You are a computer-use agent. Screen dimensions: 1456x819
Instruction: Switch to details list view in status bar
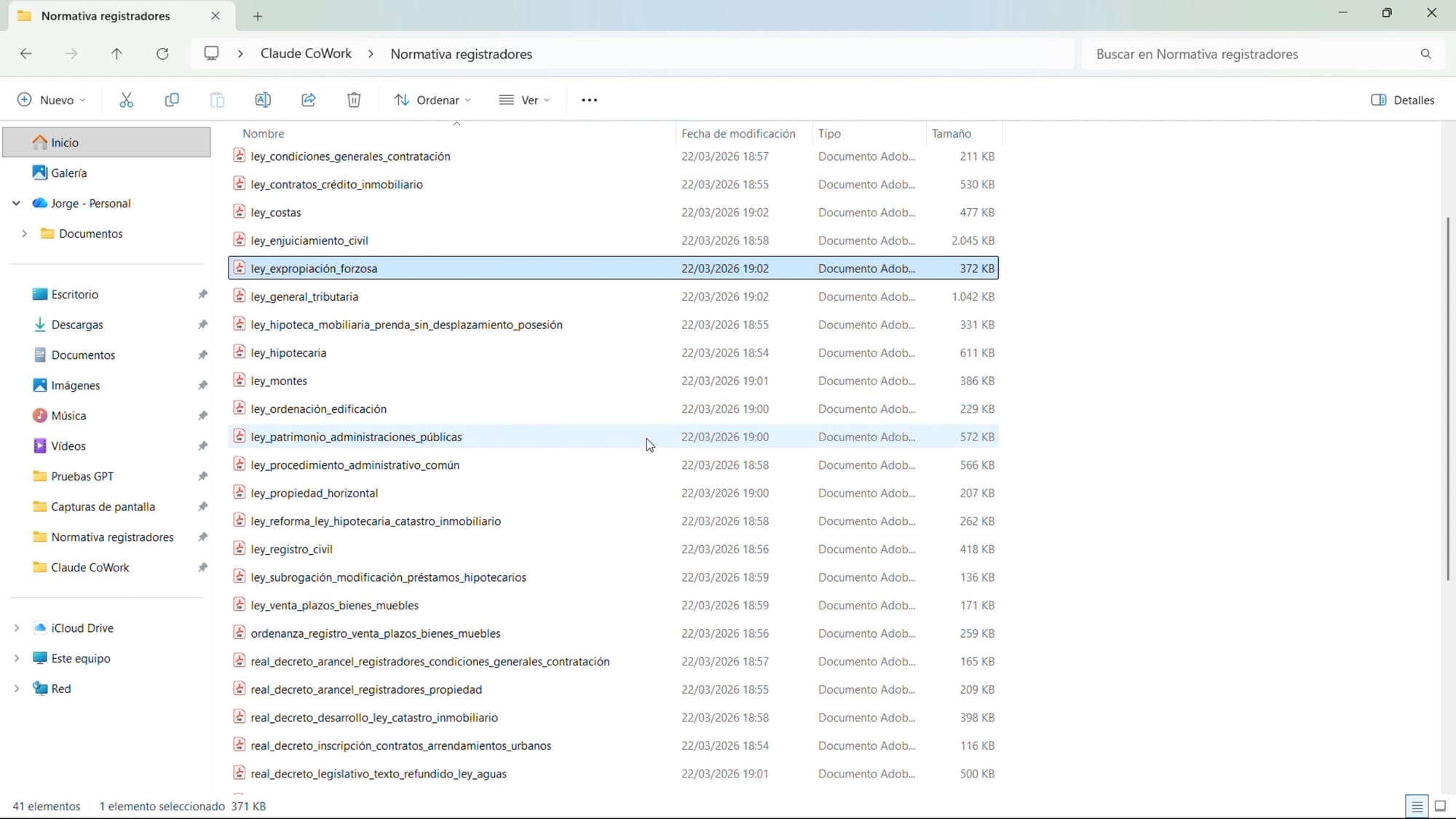[1417, 806]
